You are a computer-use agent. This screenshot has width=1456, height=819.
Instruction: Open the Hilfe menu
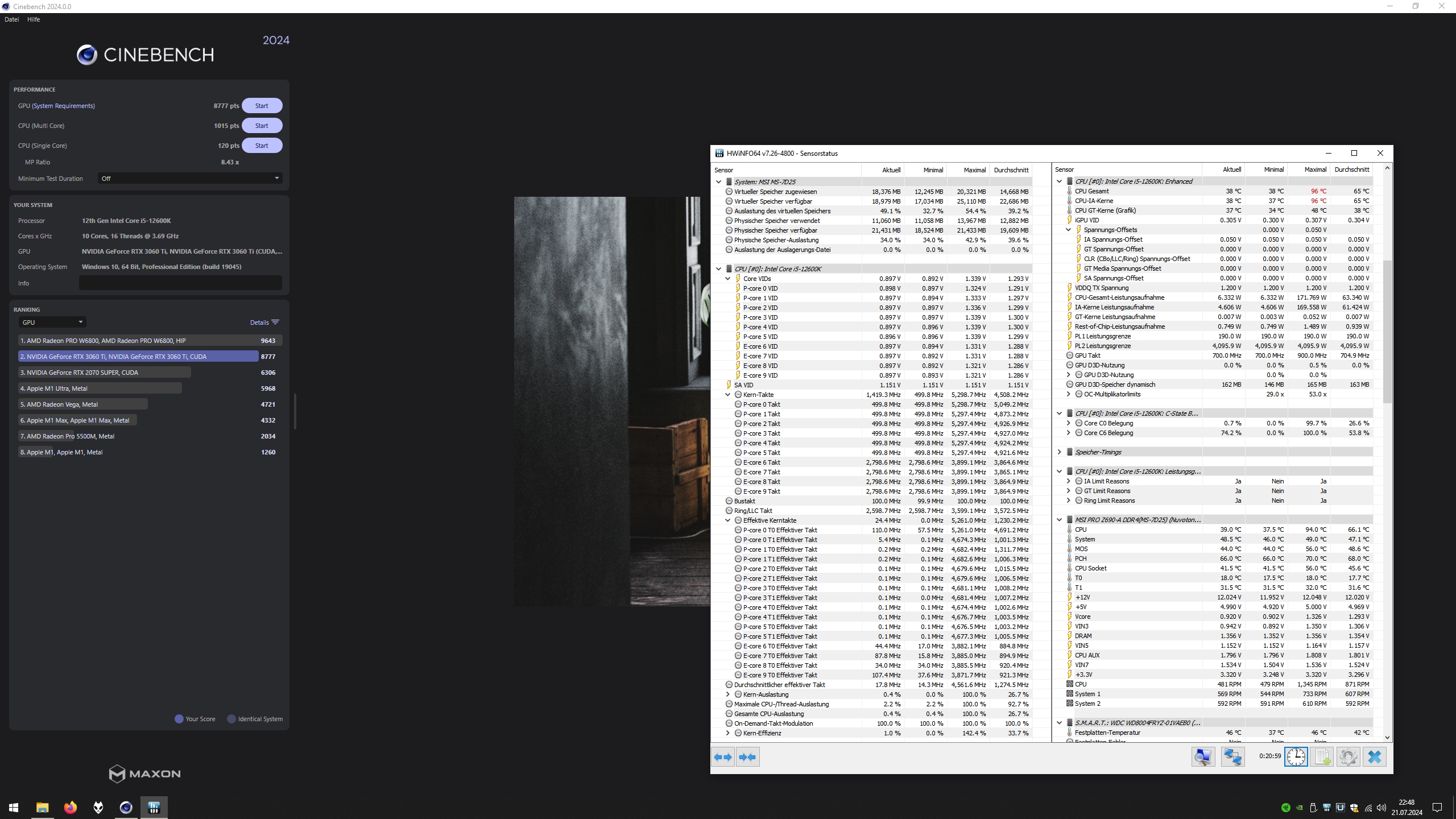coord(34,19)
